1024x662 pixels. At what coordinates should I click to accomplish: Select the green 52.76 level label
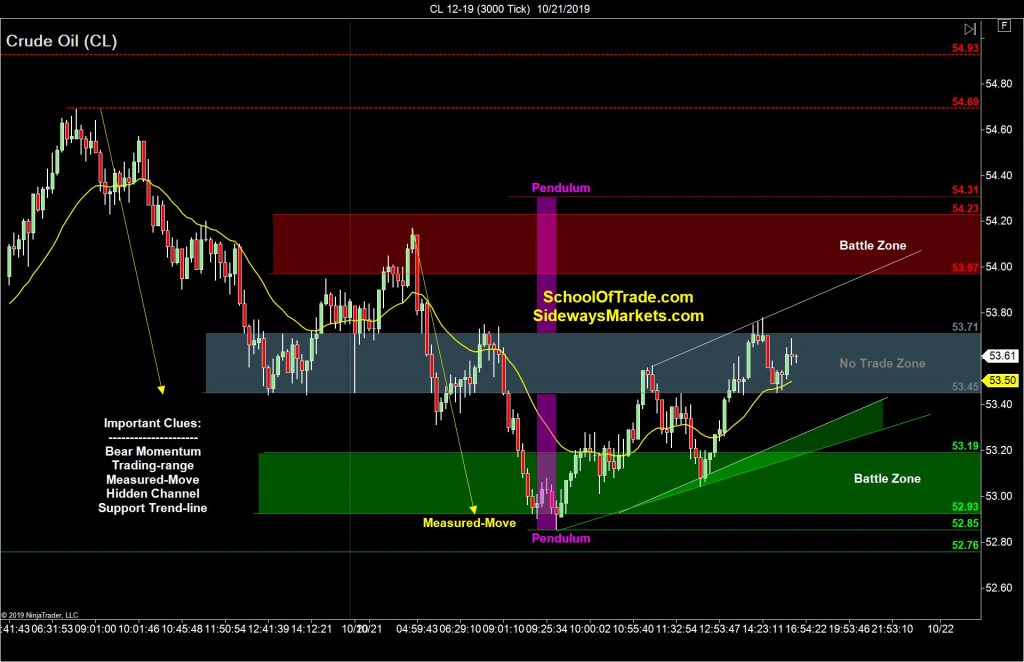[965, 544]
